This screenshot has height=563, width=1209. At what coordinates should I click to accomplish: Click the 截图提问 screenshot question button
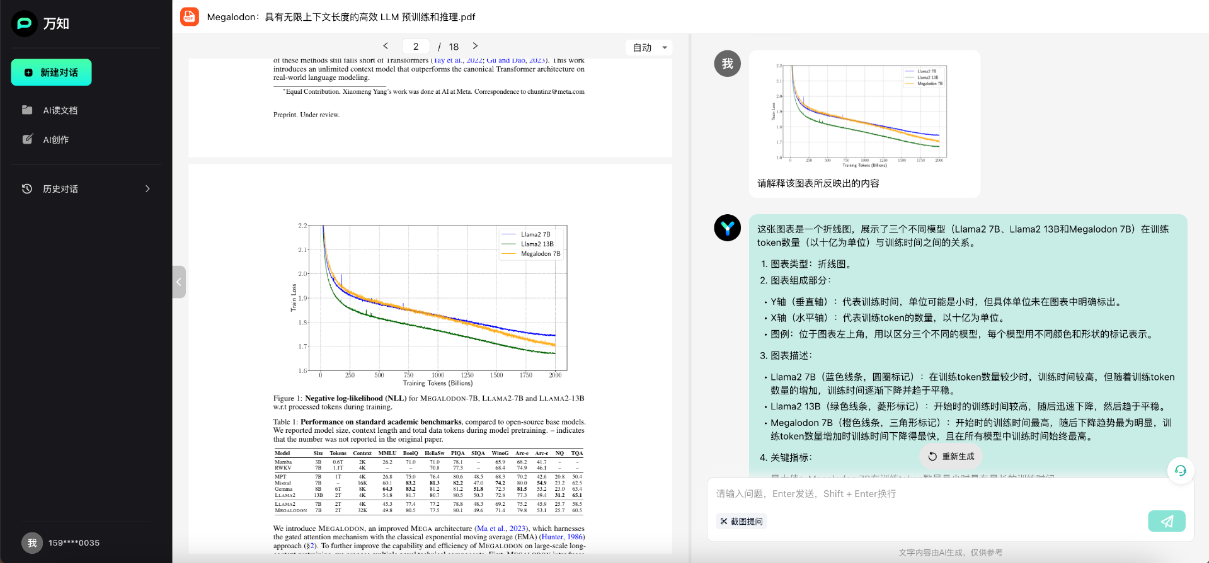[x=741, y=521]
